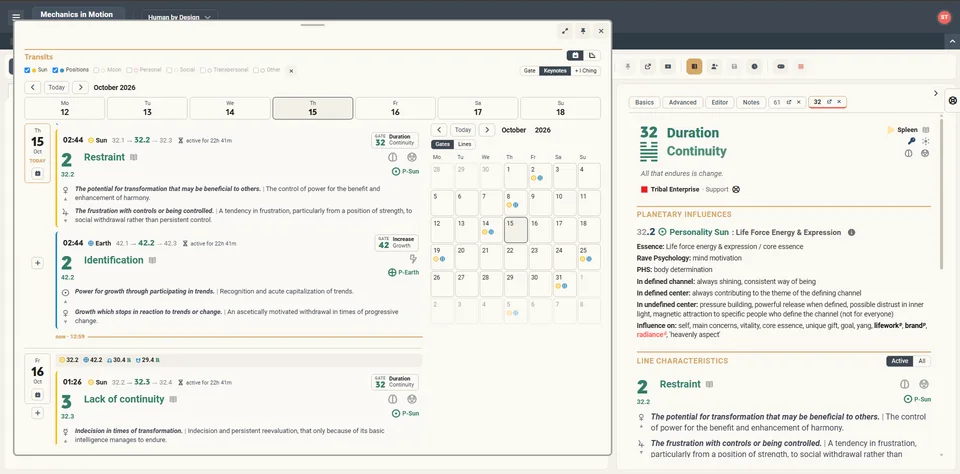Image resolution: width=960 pixels, height=474 pixels.
Task: Click open-external icon in right panel toolbar
Action: pyautogui.click(x=648, y=67)
